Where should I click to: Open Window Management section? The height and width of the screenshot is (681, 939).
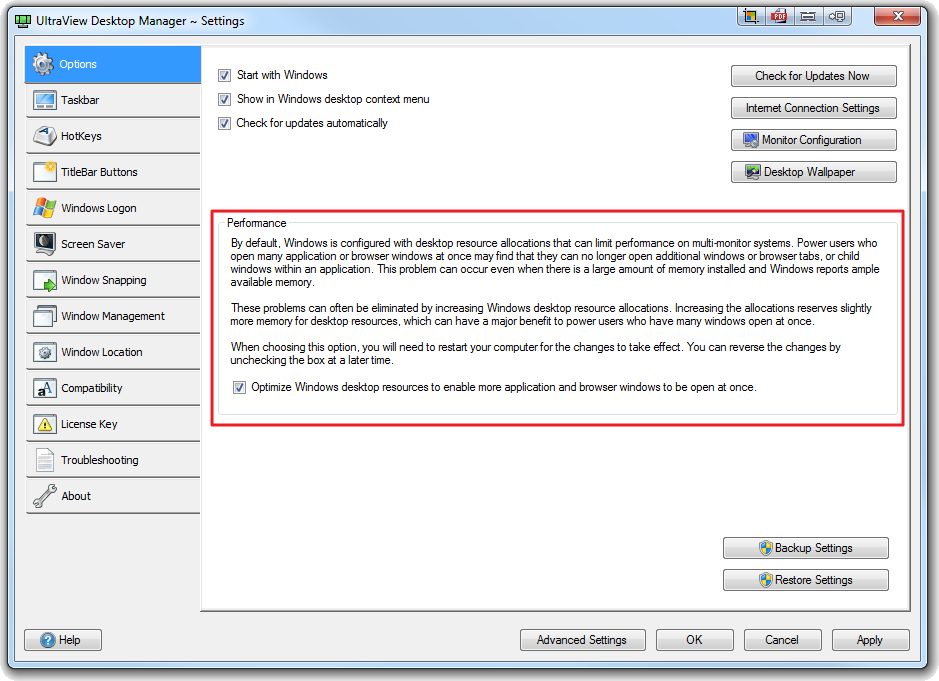pyautogui.click(x=113, y=316)
